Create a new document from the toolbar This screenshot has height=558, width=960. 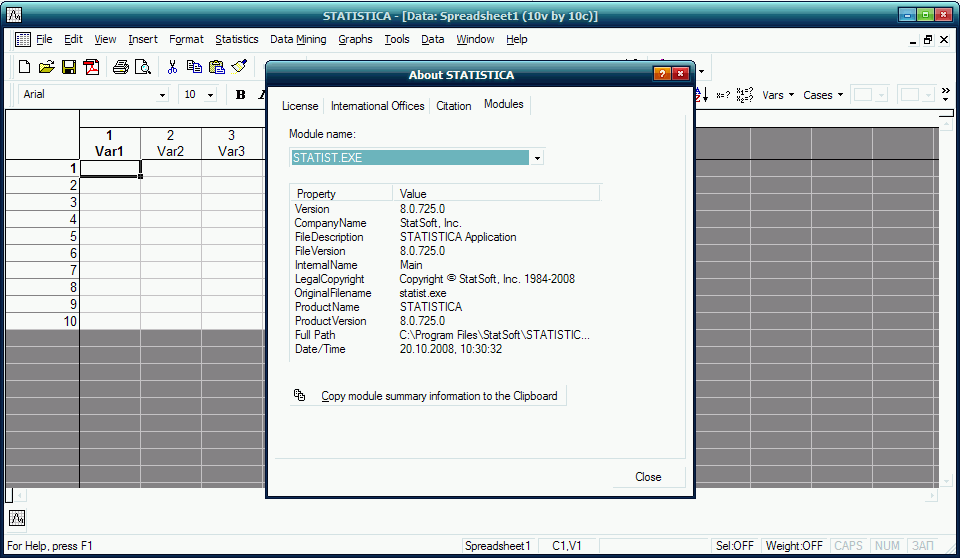[x=24, y=67]
